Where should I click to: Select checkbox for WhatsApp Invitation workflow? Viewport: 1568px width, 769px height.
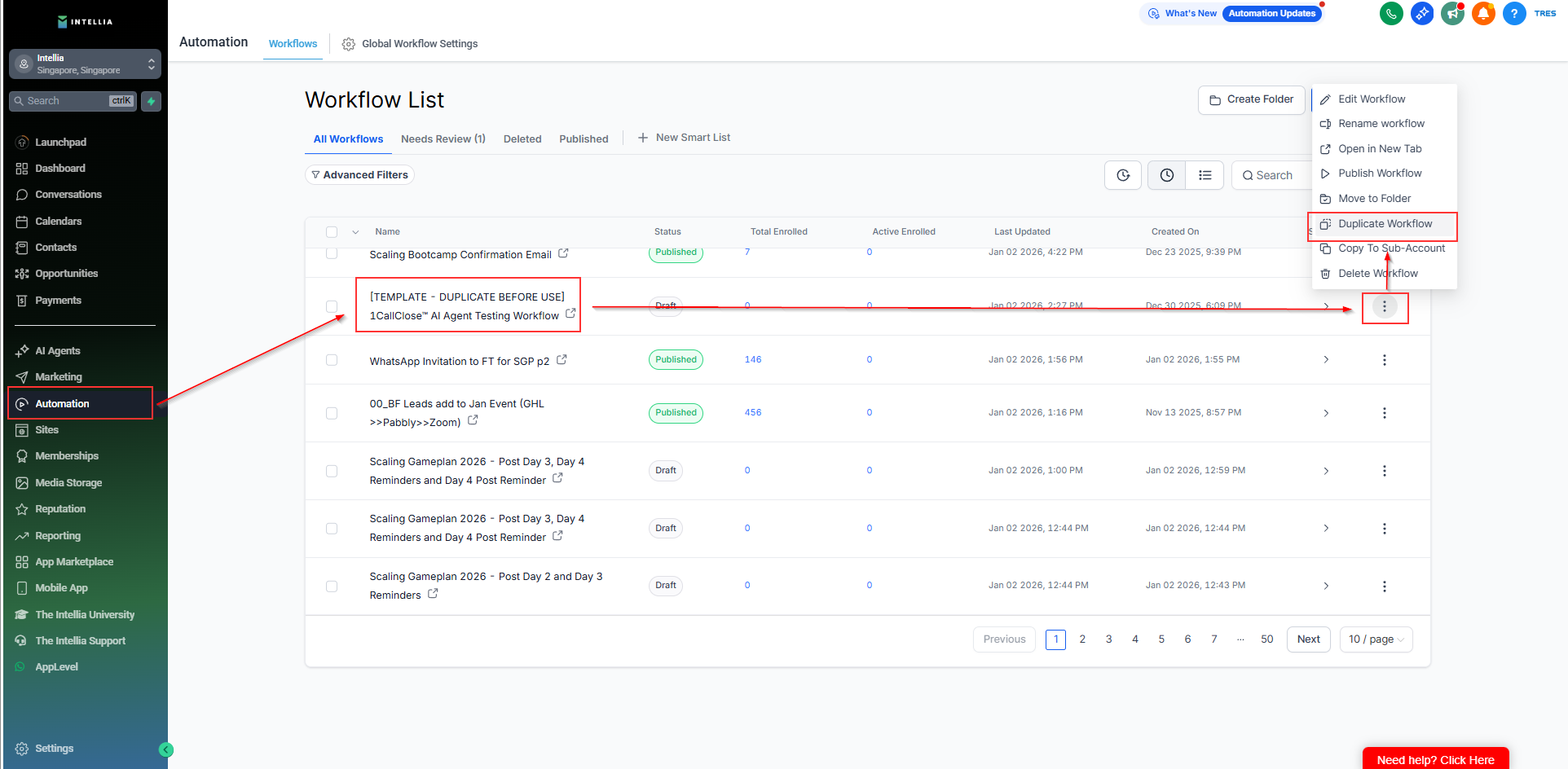(x=332, y=360)
